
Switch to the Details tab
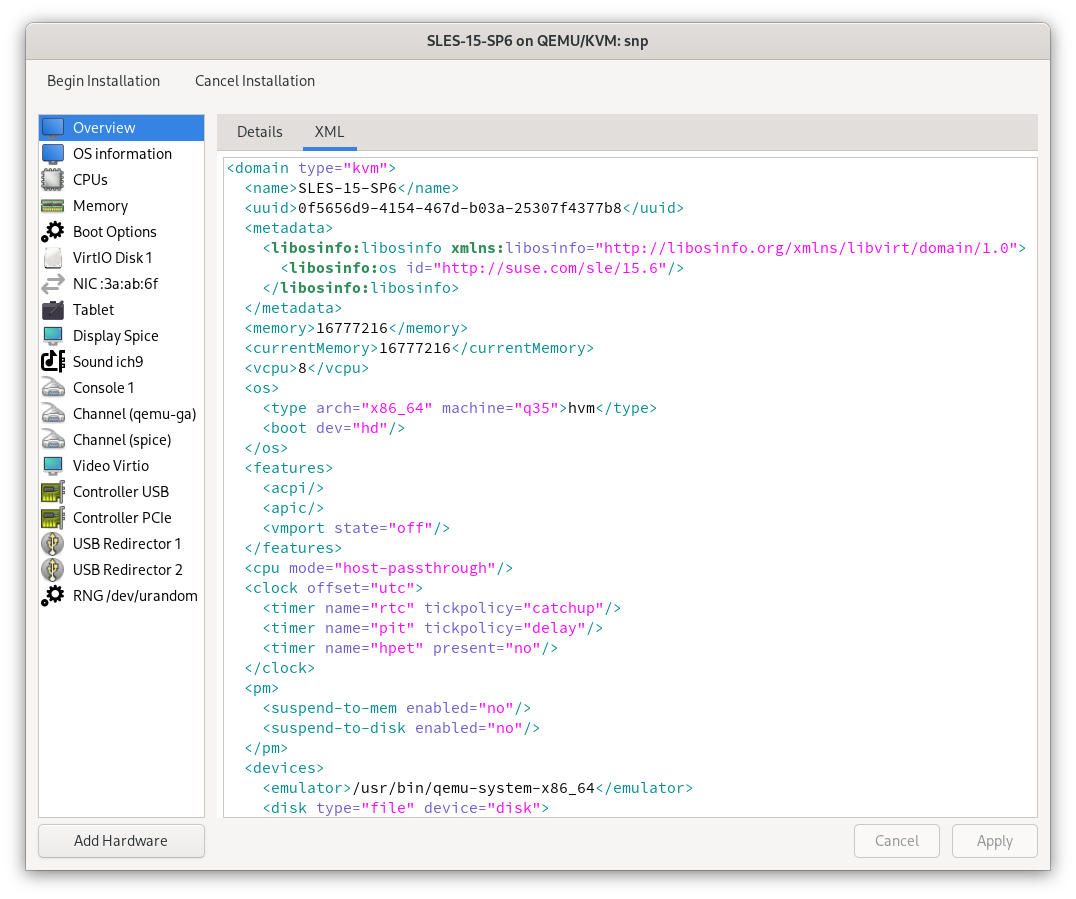[259, 131]
